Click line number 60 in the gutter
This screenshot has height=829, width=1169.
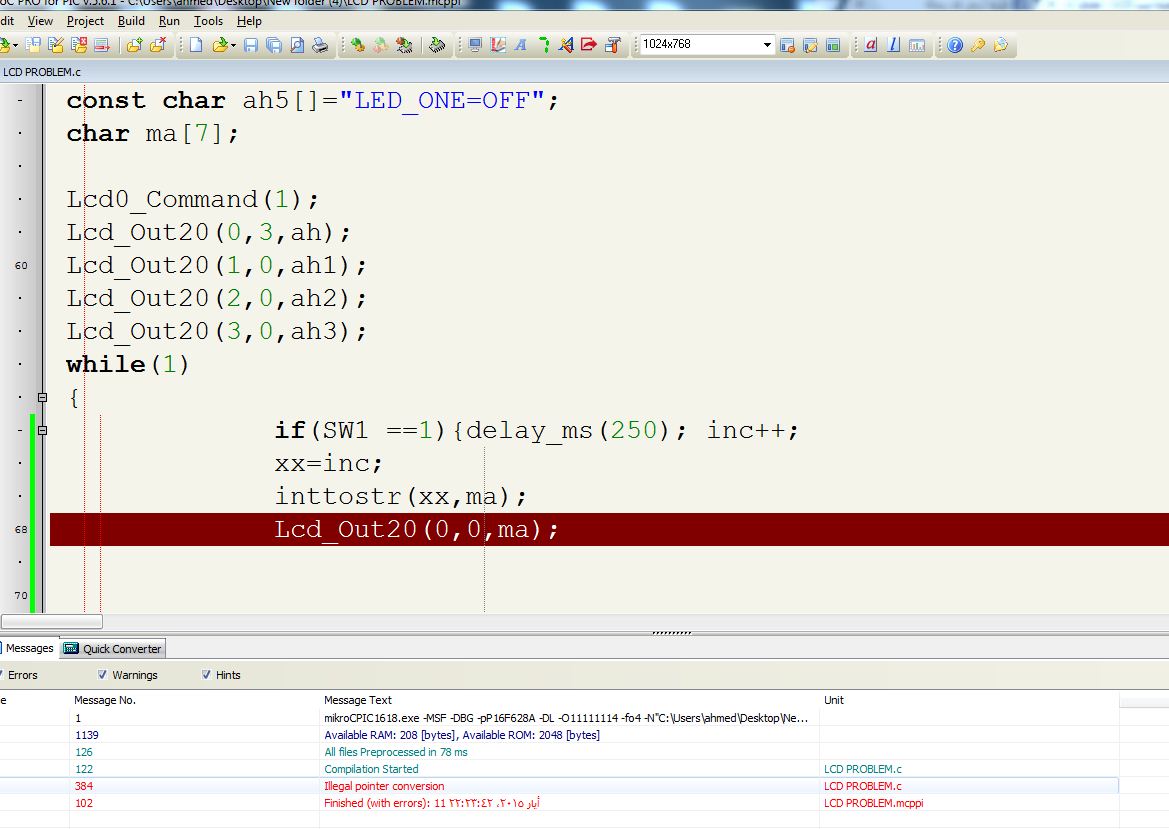pos(21,265)
